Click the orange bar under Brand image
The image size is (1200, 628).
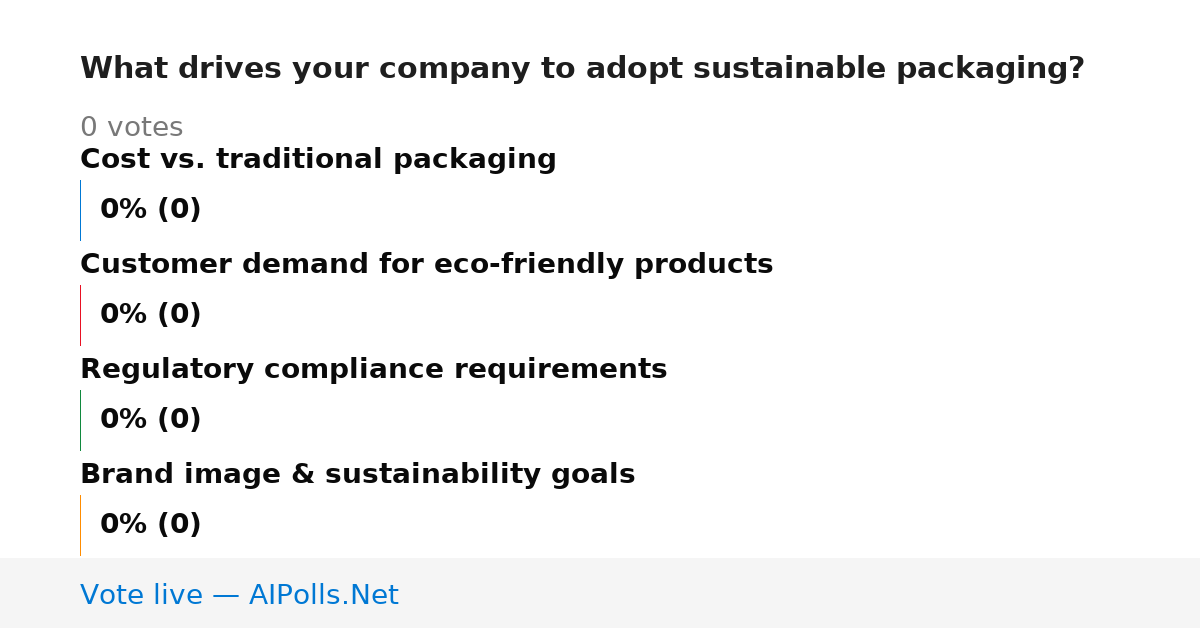80,525
